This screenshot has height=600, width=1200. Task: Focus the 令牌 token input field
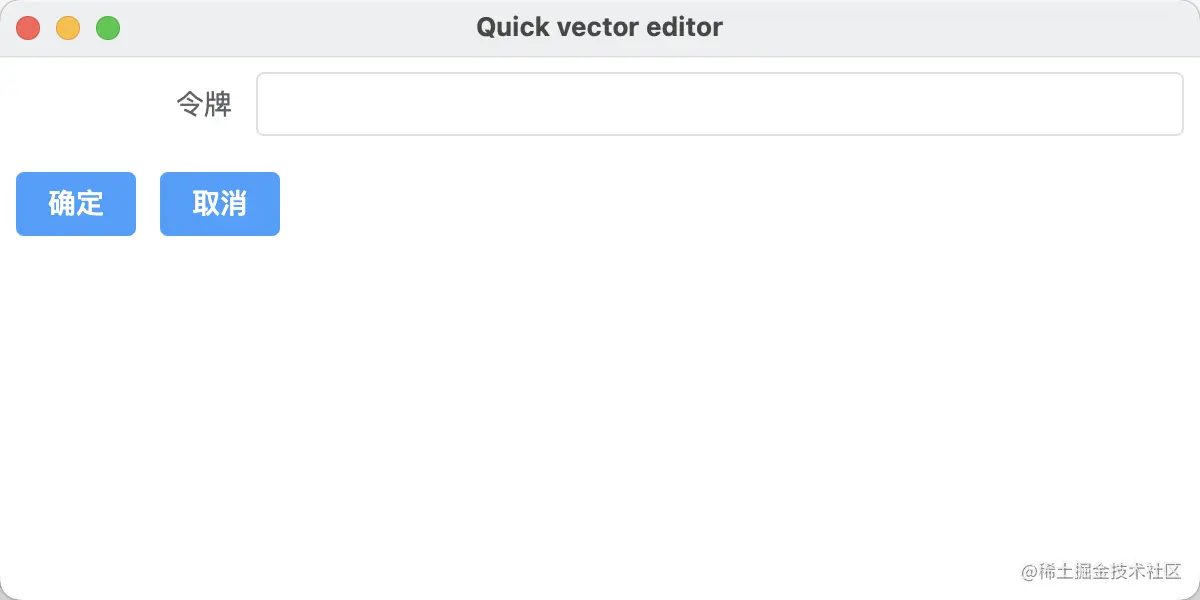[x=720, y=104]
